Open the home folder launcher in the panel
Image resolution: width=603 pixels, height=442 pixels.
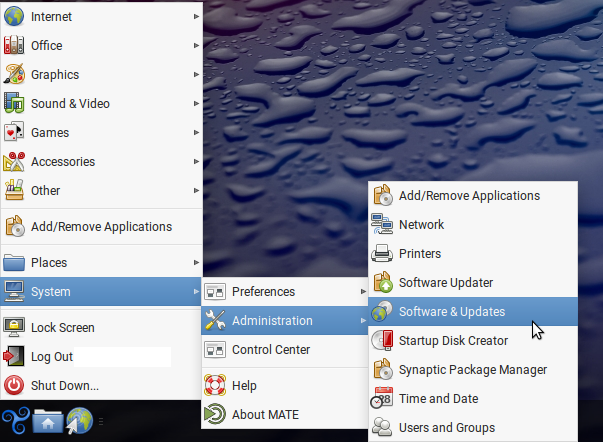pyautogui.click(x=47, y=422)
